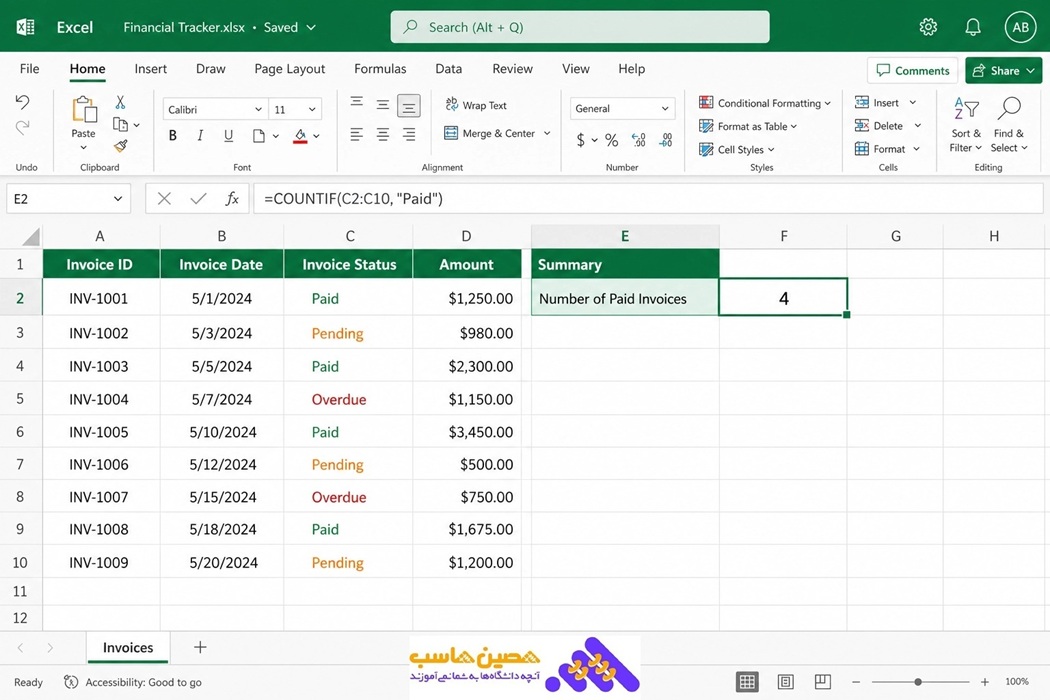Screen dimensions: 1050x700
Task: Click the zoom slider handle
Action: pos(918,682)
